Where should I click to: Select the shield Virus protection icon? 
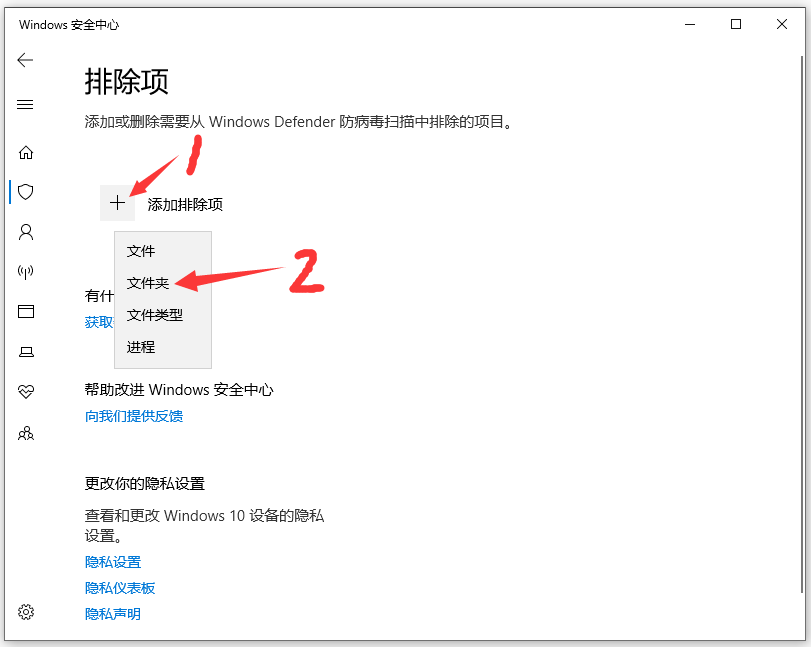tap(26, 191)
